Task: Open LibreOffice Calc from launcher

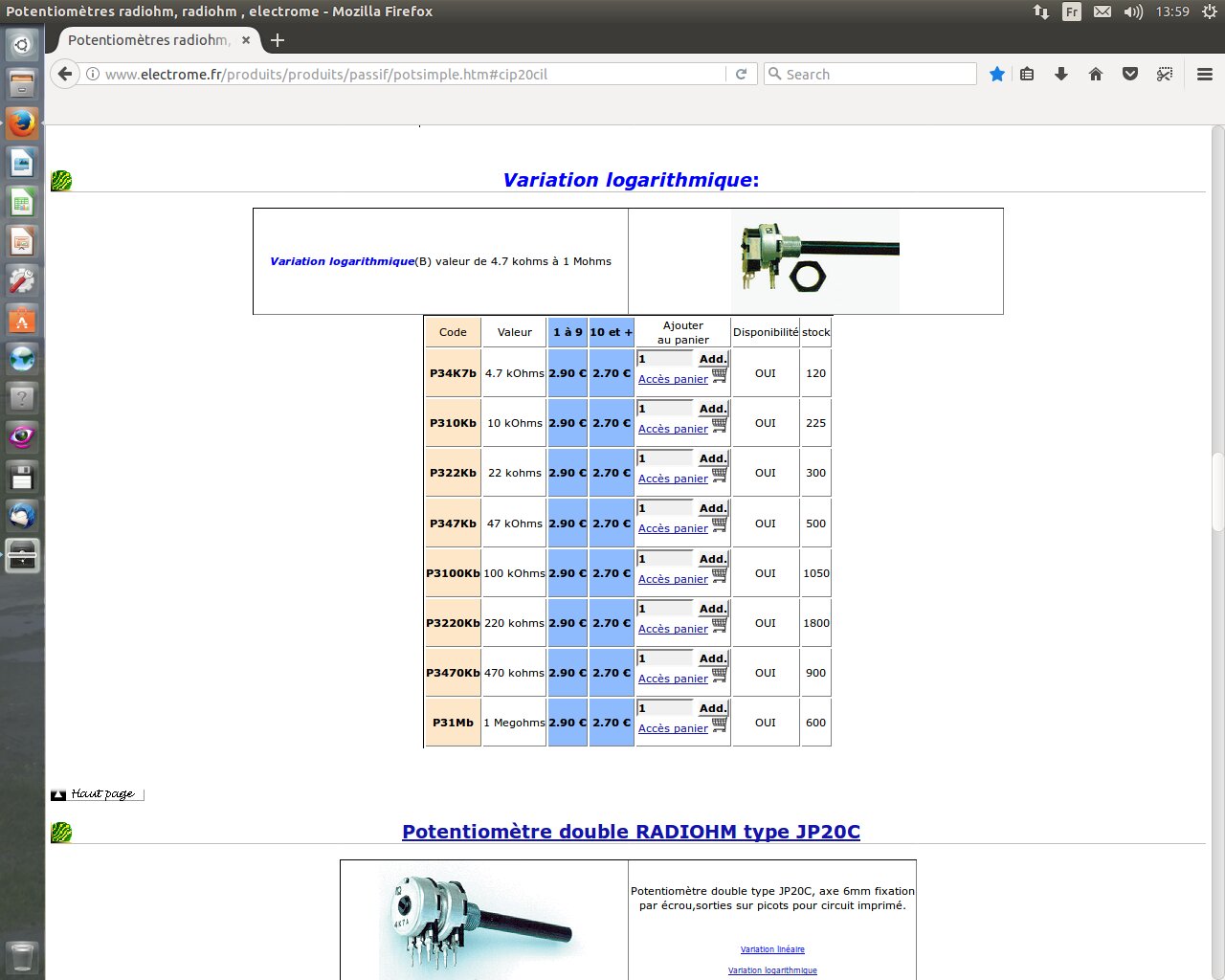Action: click(22, 202)
